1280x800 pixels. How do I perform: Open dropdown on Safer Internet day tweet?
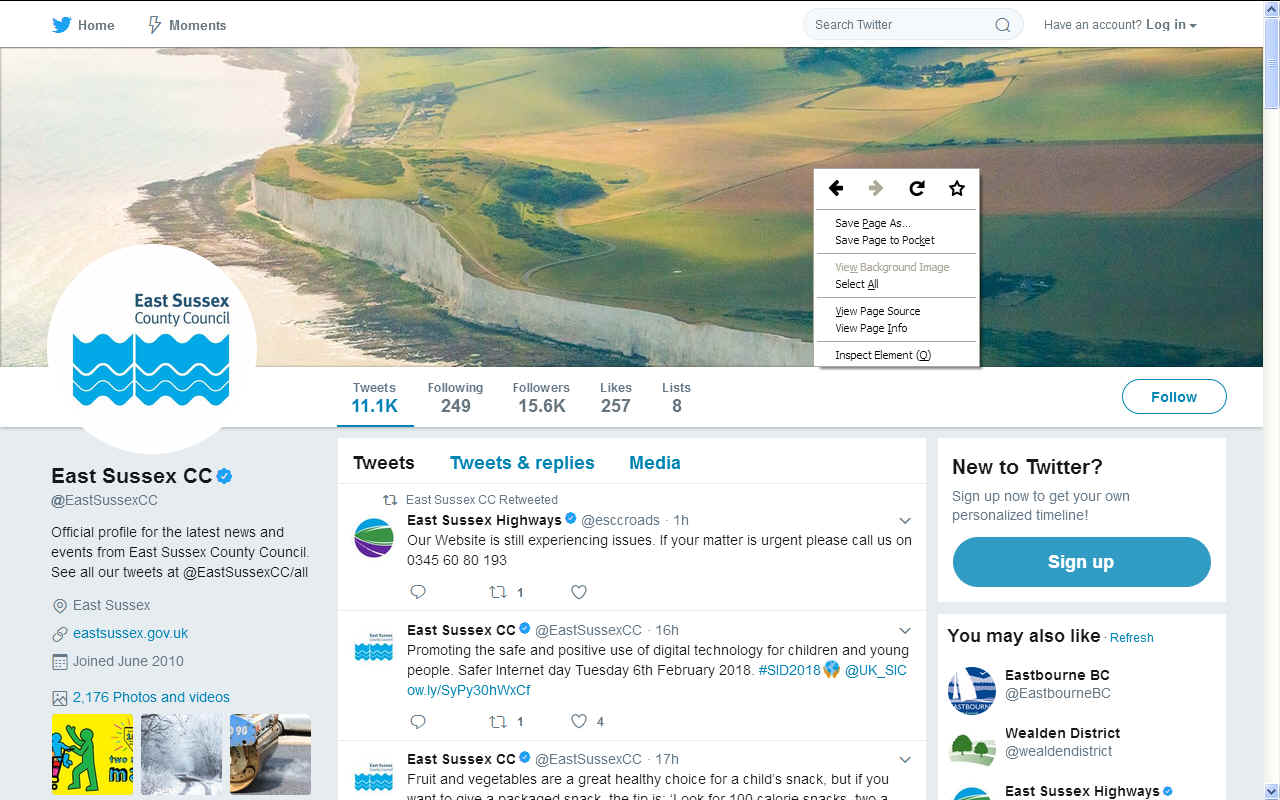point(905,631)
